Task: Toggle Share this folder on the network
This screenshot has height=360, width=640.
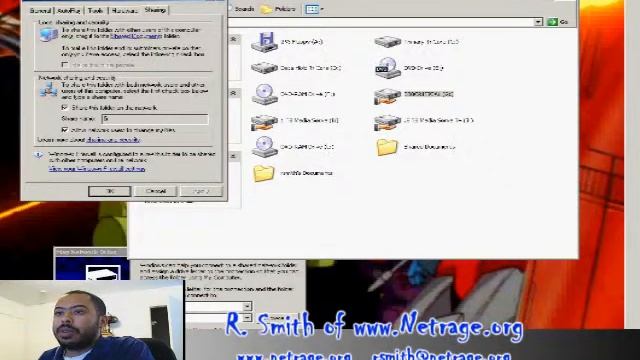Action: click(x=64, y=107)
